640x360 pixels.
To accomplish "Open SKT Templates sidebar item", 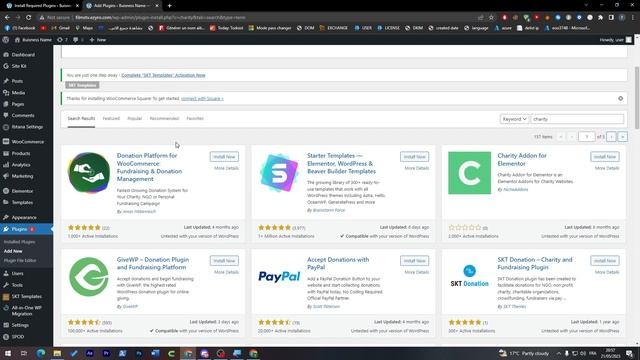I will 26,296.
